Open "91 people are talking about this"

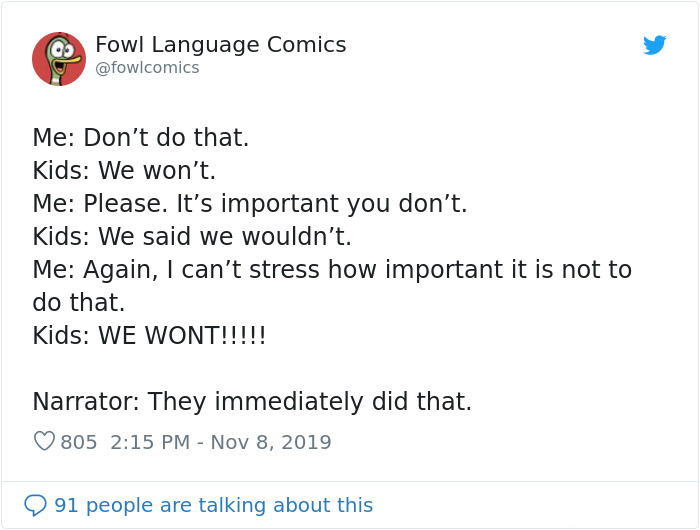(x=213, y=505)
